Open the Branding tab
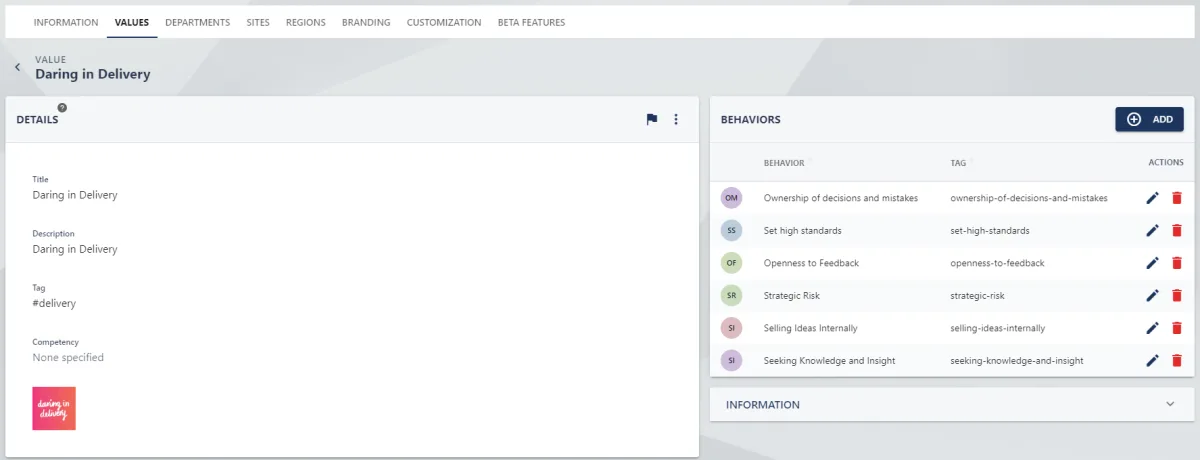Screen dimensions: 1200x460 point(366,22)
